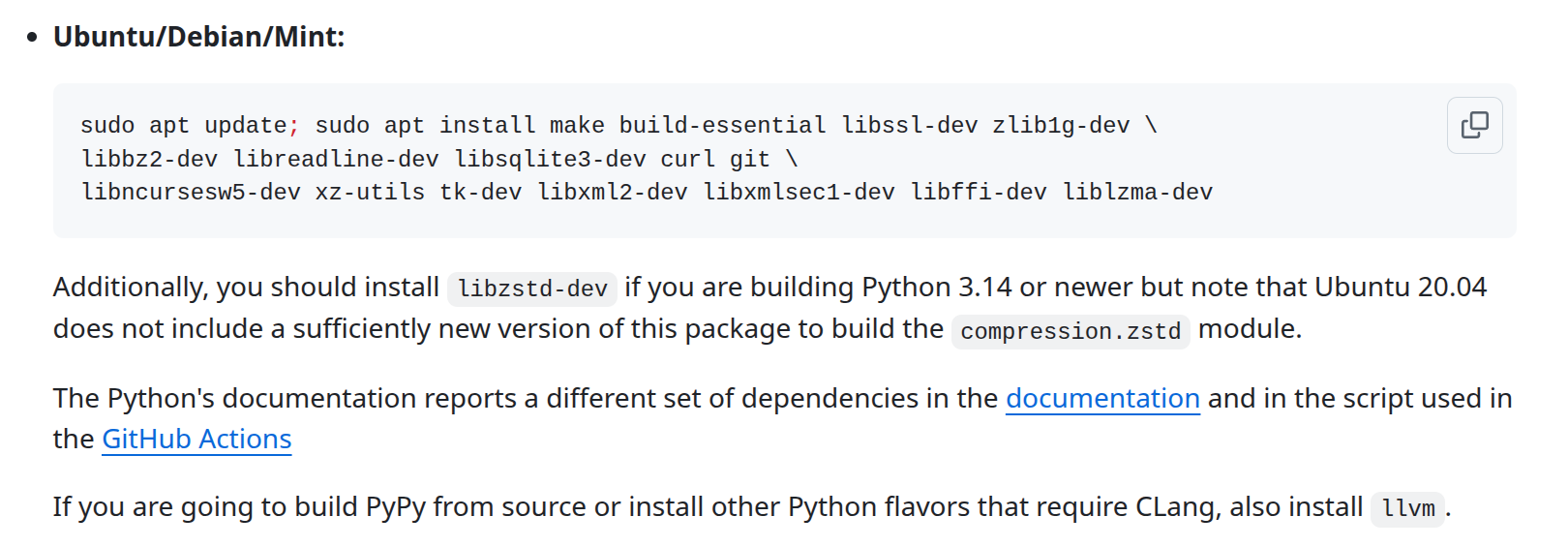The image size is (1568, 547).
Task: Click xz-utils in the code block
Action: click(370, 192)
